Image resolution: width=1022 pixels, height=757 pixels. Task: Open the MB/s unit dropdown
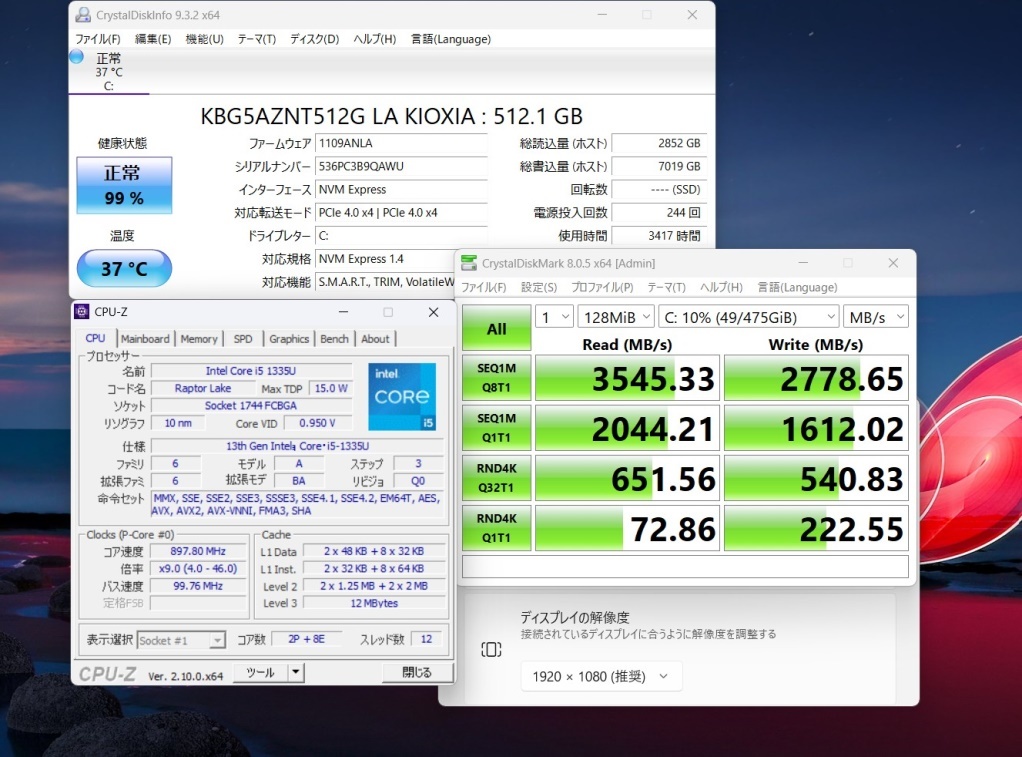(875, 318)
